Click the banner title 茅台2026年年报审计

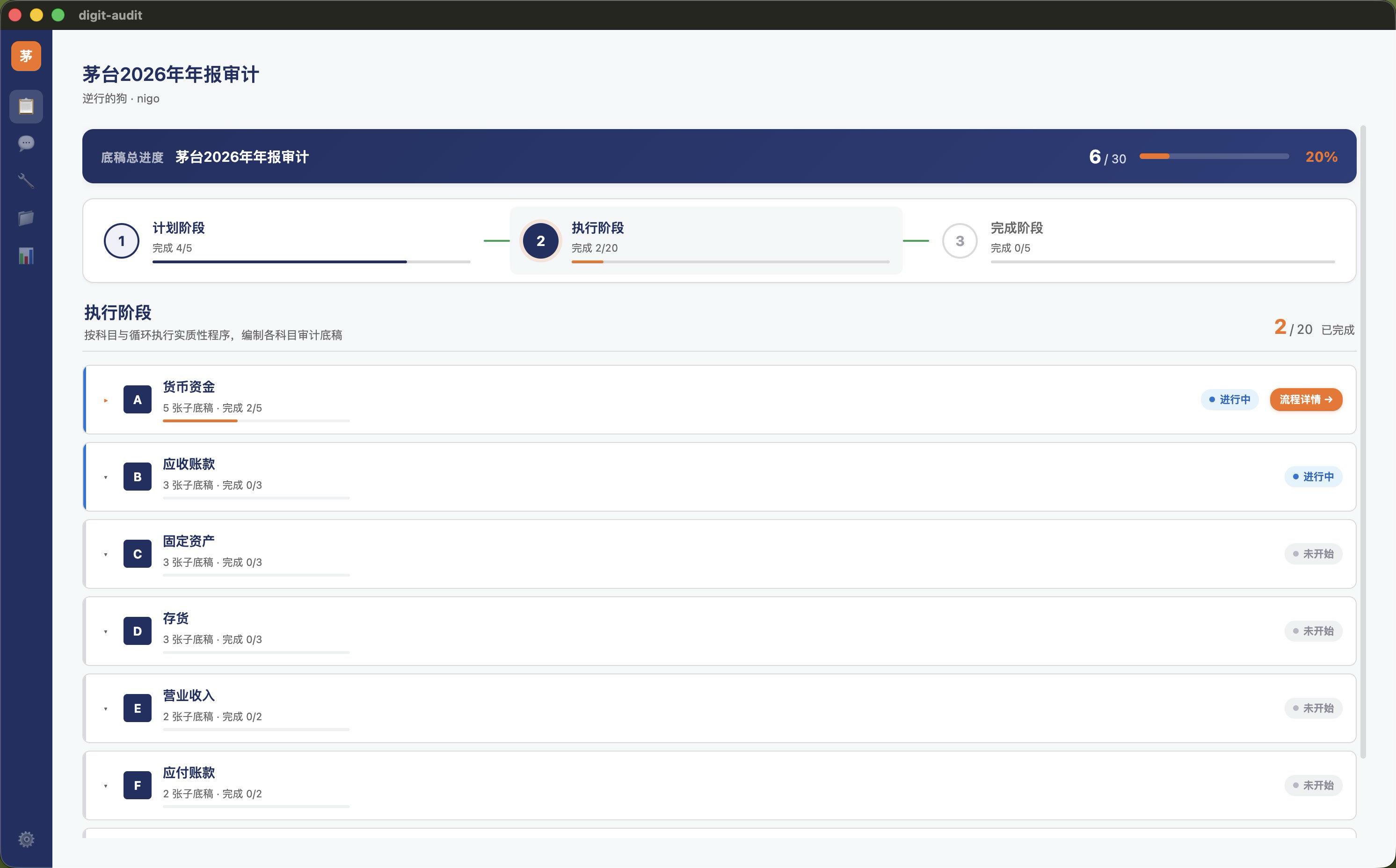click(x=242, y=157)
